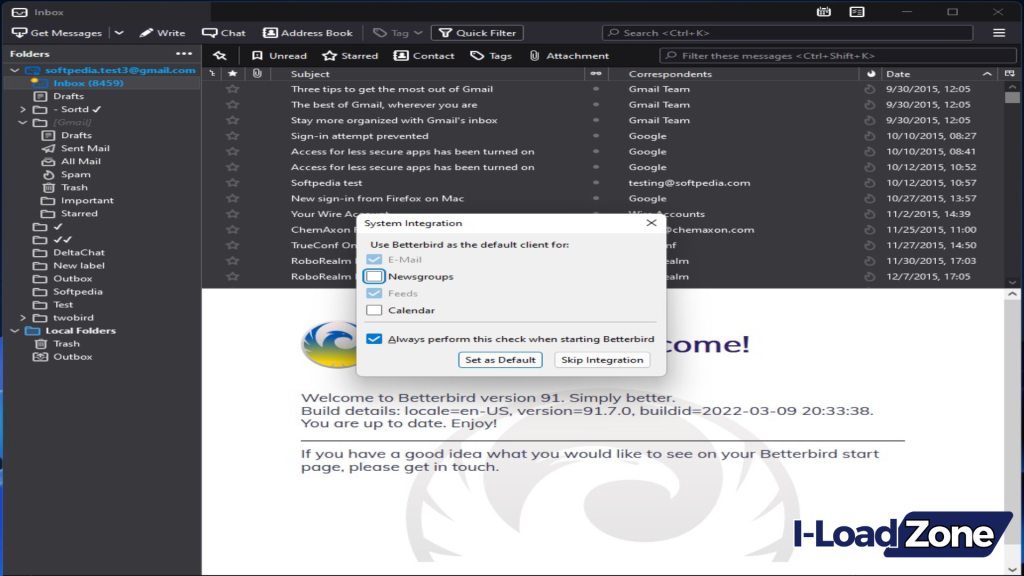This screenshot has width=1024, height=576.
Task: Click the Set as Default button
Action: pos(500,360)
